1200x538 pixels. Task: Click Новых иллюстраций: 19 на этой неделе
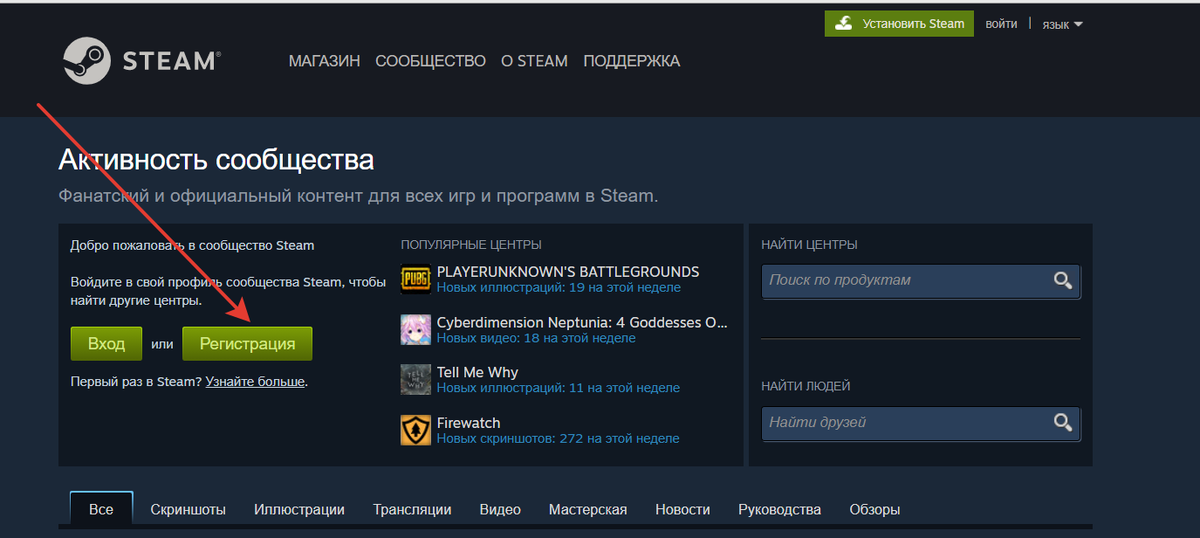pyautogui.click(x=558, y=288)
